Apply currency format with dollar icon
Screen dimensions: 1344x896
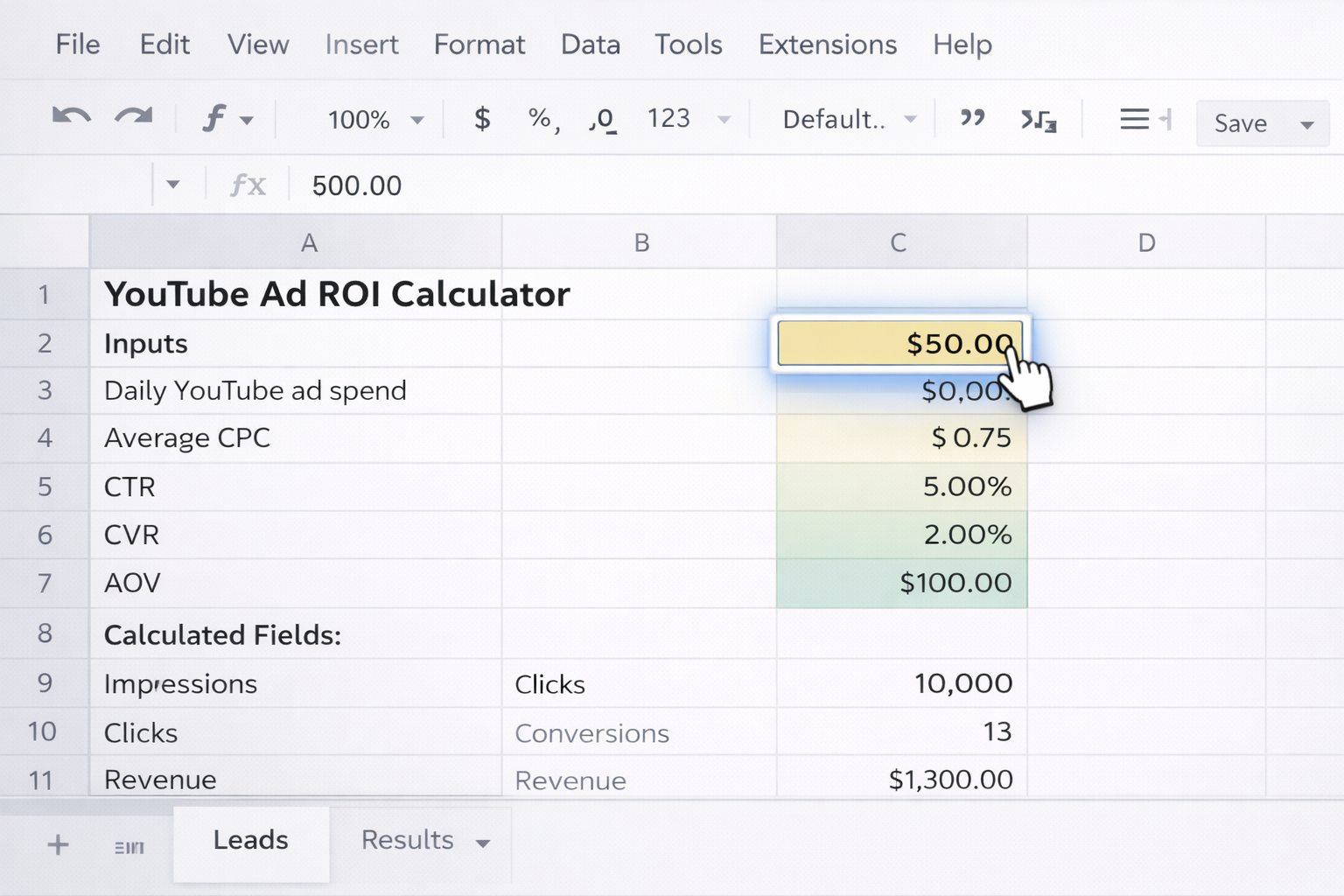pos(482,118)
